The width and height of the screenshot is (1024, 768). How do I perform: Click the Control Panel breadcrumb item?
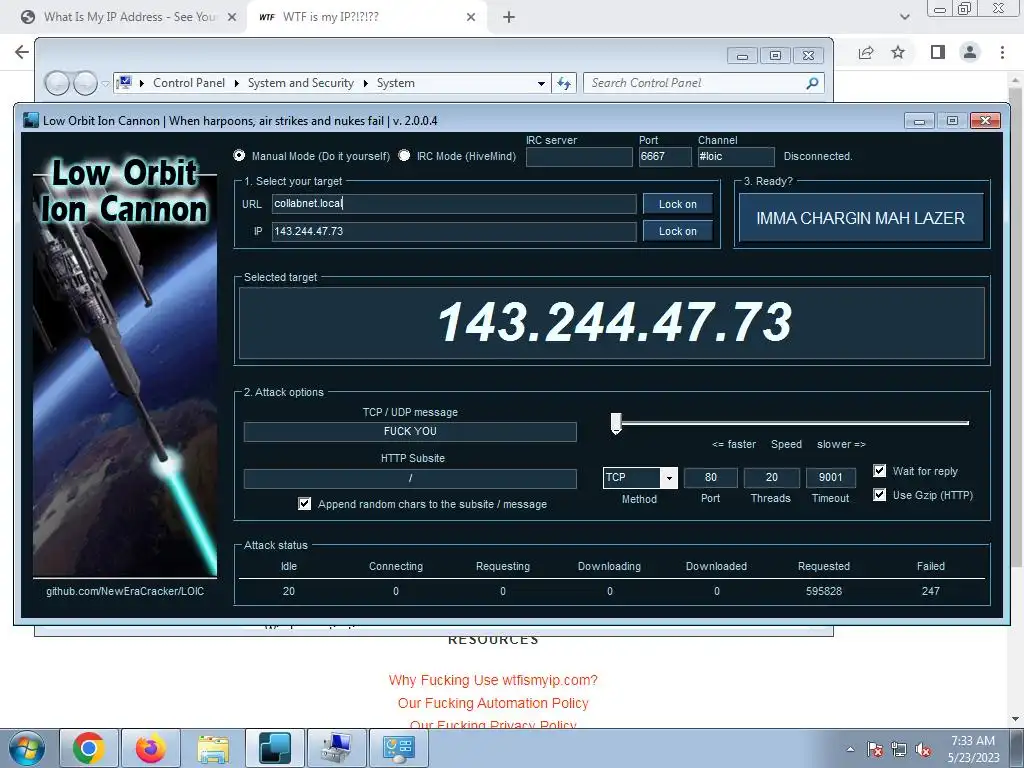189,83
